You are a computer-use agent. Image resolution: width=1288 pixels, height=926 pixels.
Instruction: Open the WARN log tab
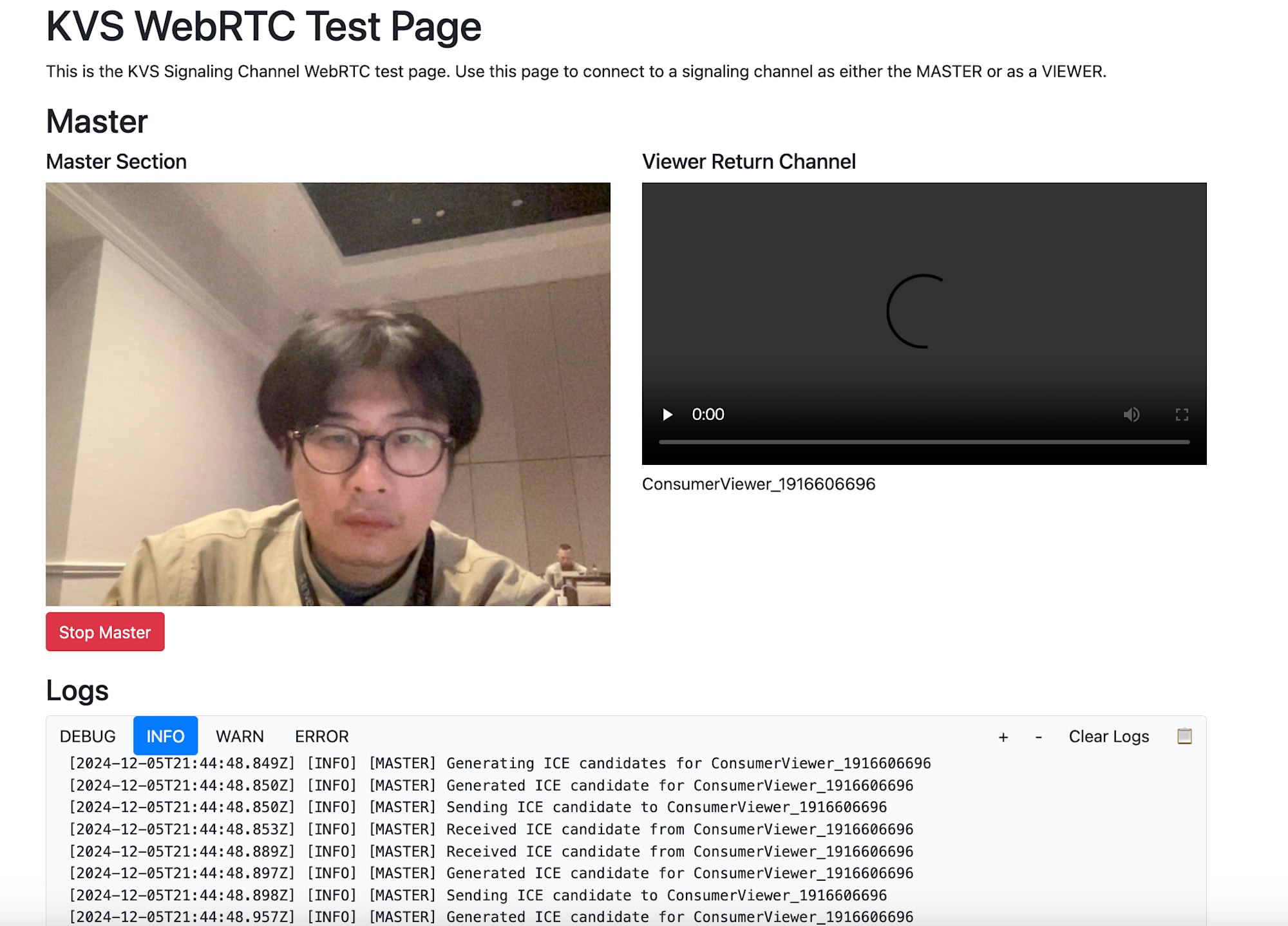coord(240,736)
